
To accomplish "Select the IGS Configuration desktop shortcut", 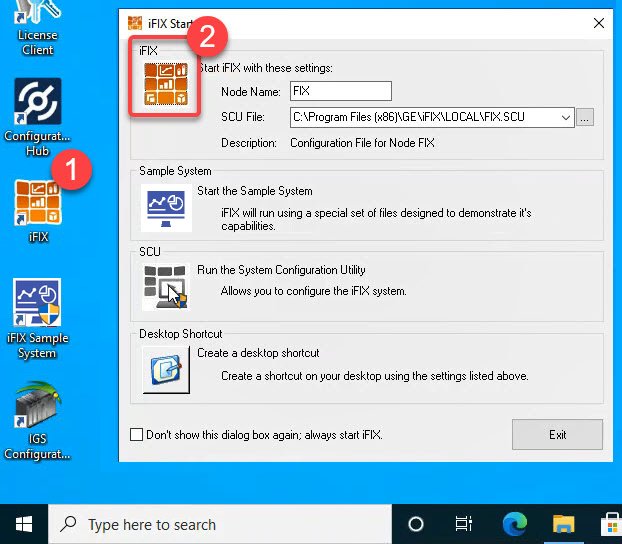I will (x=37, y=421).
